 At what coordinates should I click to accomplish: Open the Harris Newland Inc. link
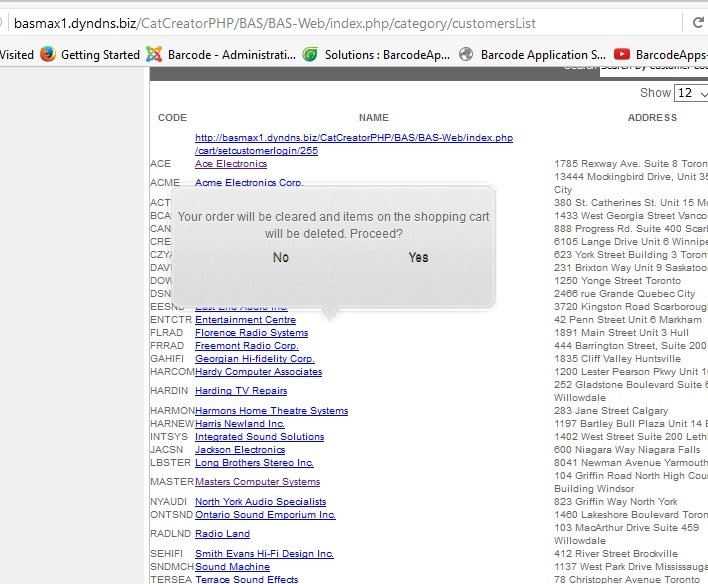tap(239, 424)
